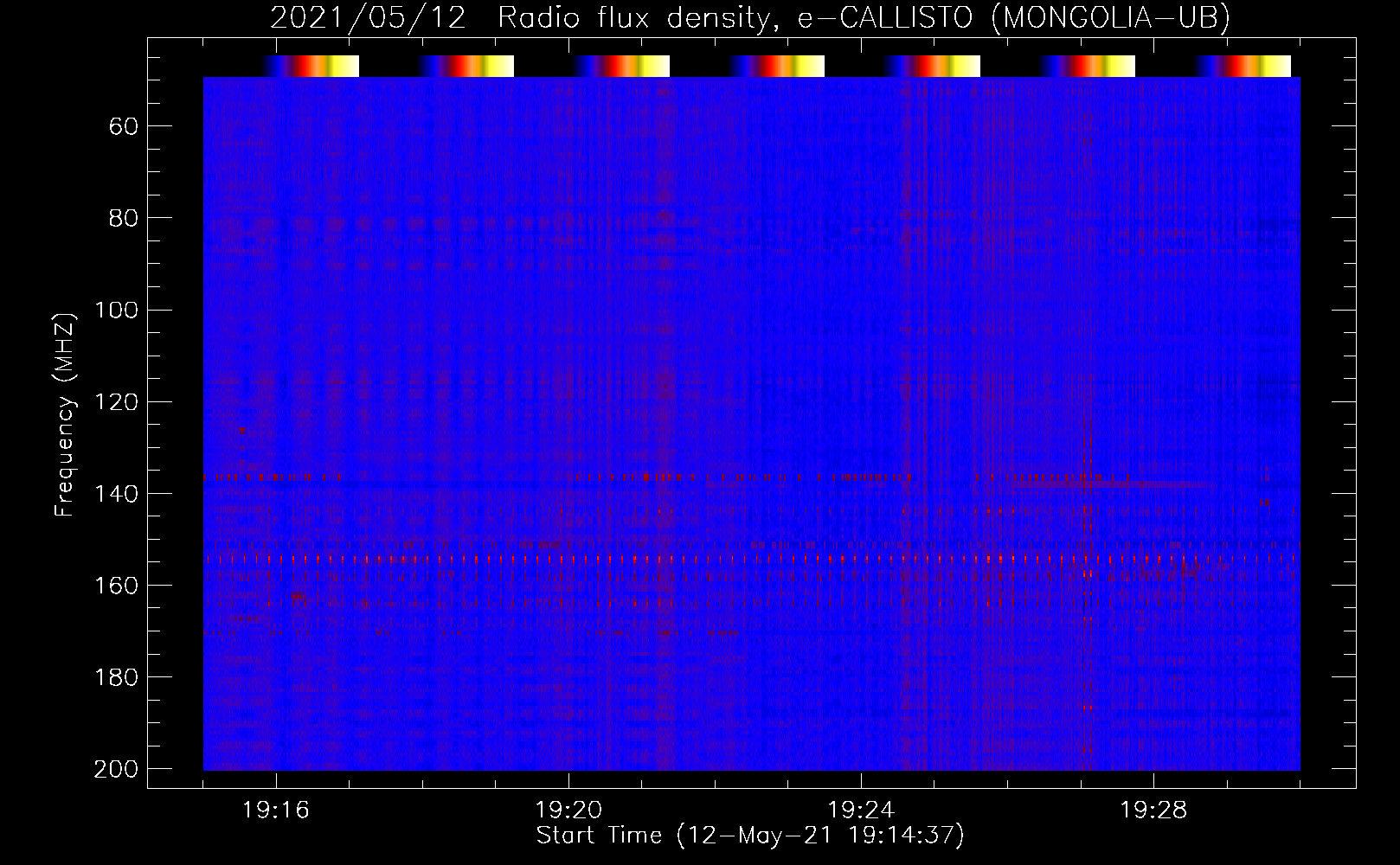Click the '120' frequency tick label
Screen dimensions: 1400x865
[115, 401]
